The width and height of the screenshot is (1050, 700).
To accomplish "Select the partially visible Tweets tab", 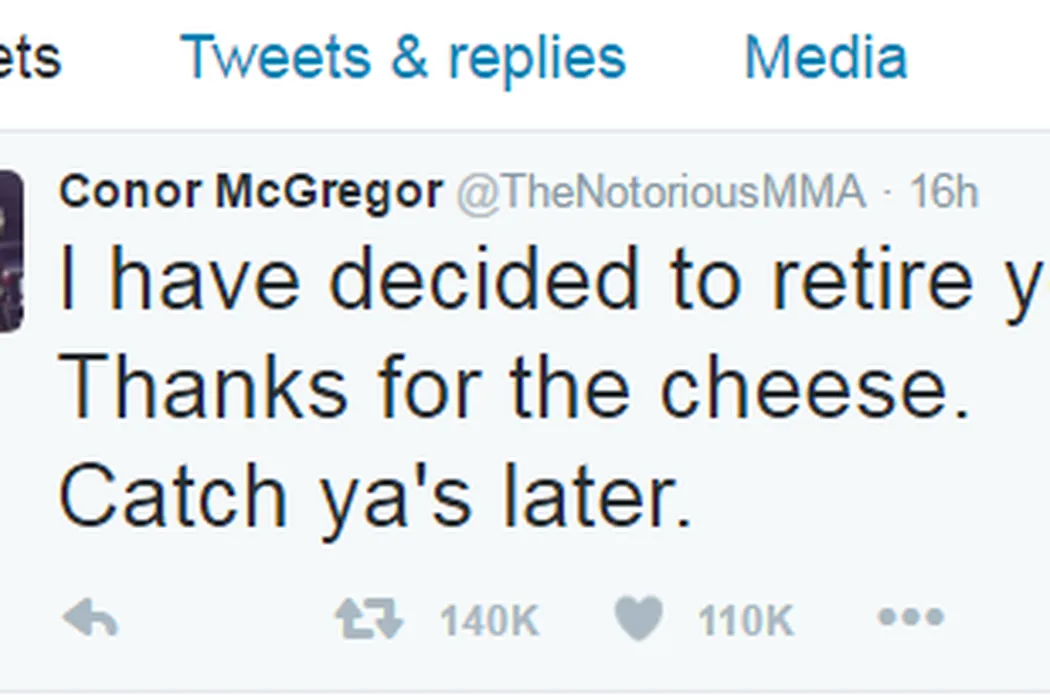I will point(30,58).
